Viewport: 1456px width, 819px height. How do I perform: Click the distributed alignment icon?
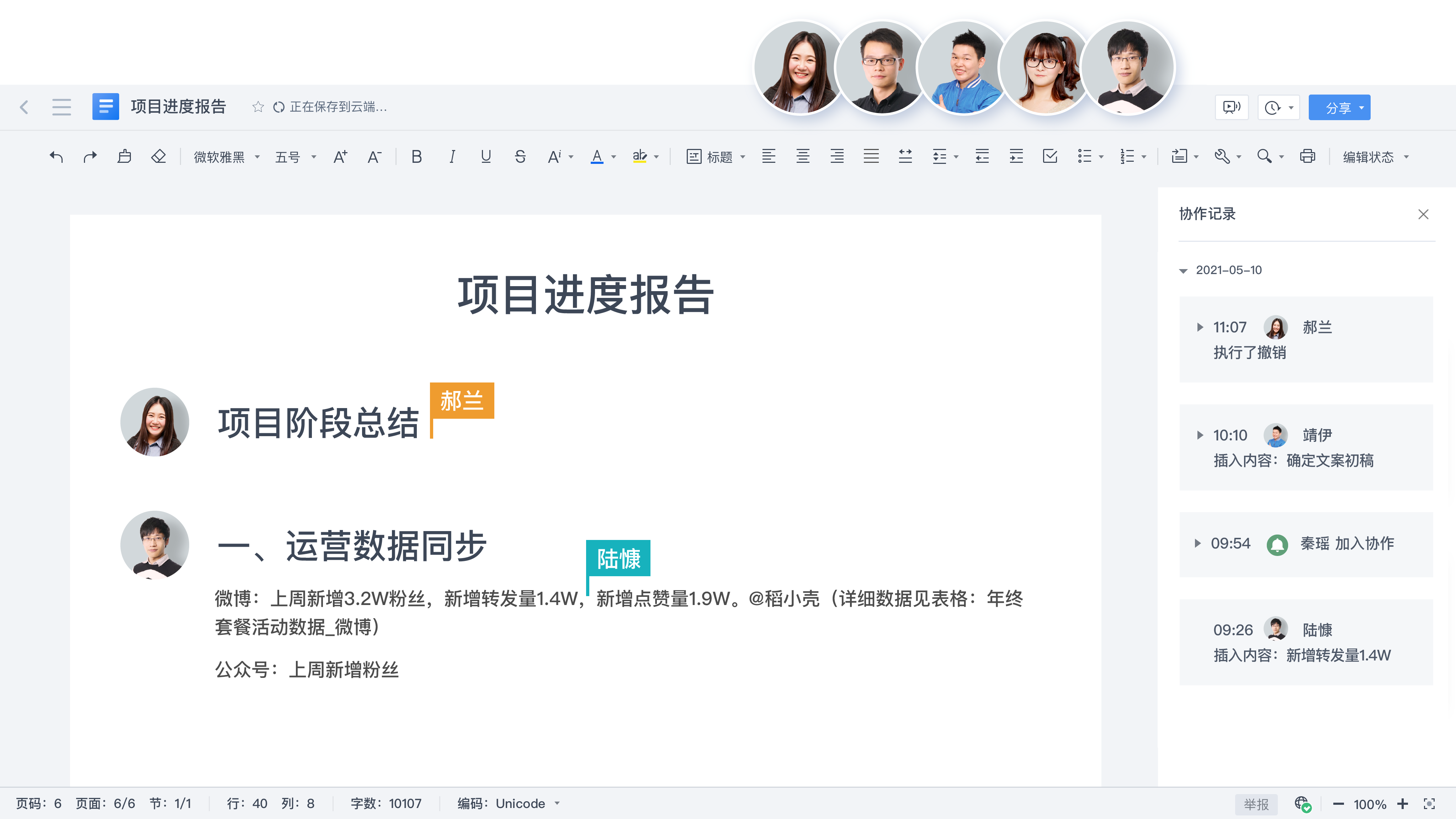click(x=905, y=156)
